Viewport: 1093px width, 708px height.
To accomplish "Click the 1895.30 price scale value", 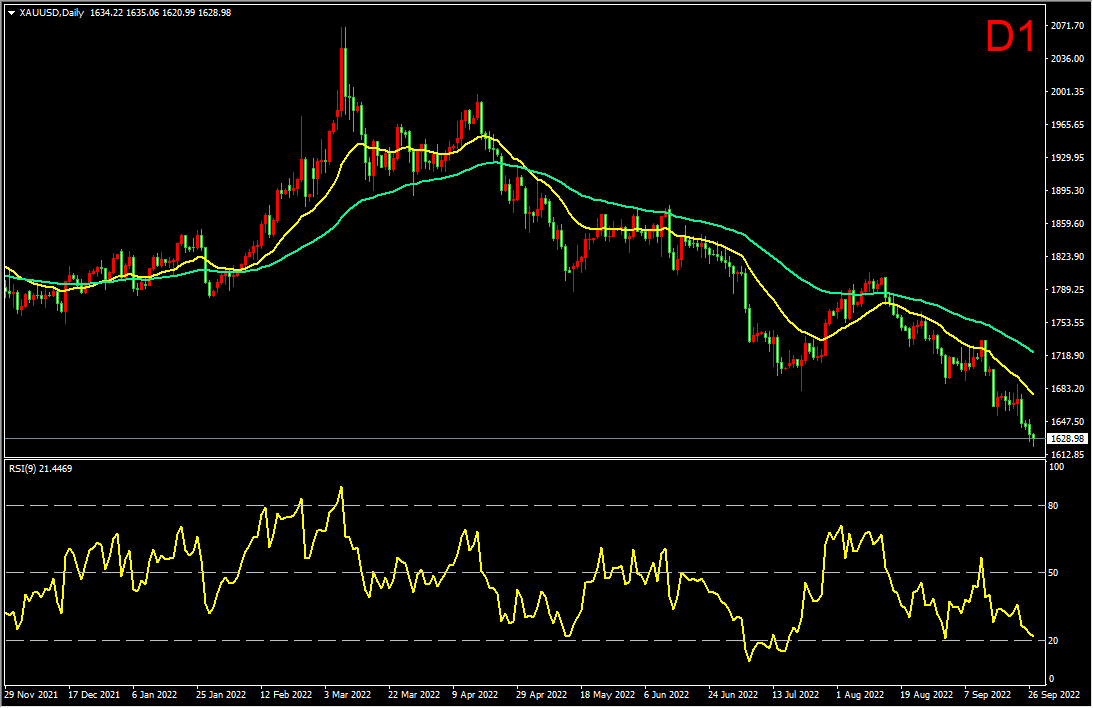I will click(1067, 190).
